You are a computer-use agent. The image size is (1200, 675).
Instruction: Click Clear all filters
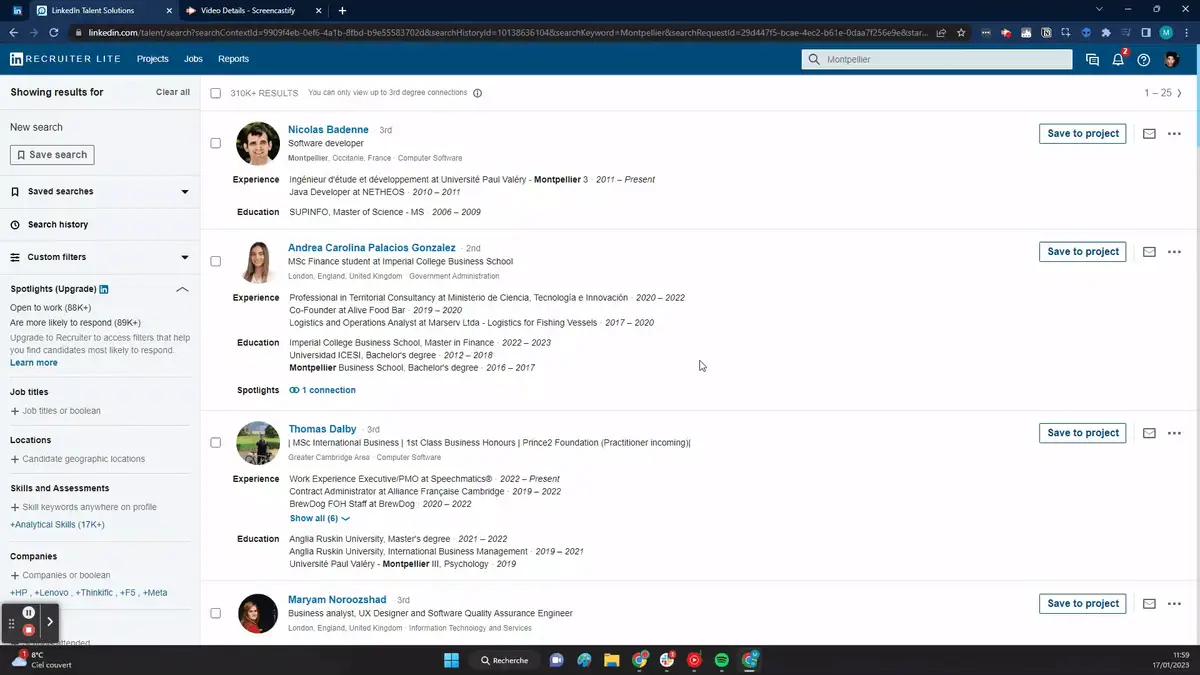point(173,92)
